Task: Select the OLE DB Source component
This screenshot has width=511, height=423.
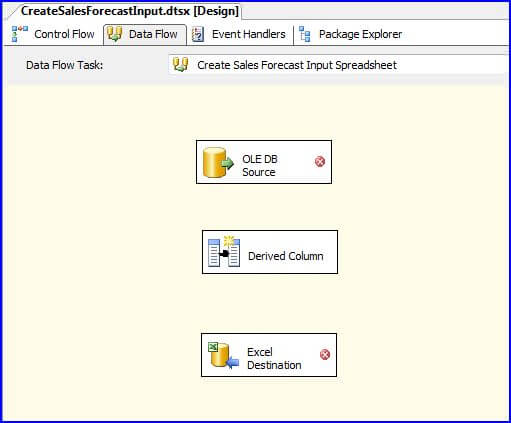Action: pos(264,162)
